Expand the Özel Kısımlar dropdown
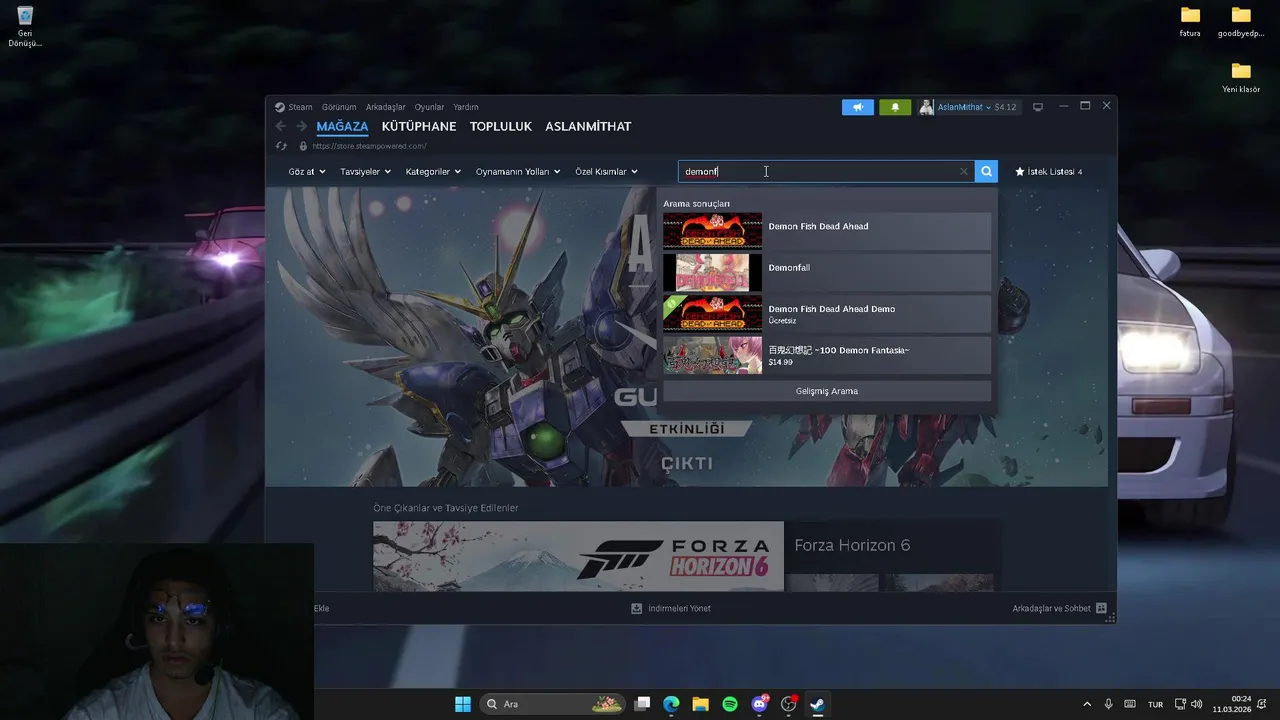Screen dimensions: 1280x720 [606, 172]
